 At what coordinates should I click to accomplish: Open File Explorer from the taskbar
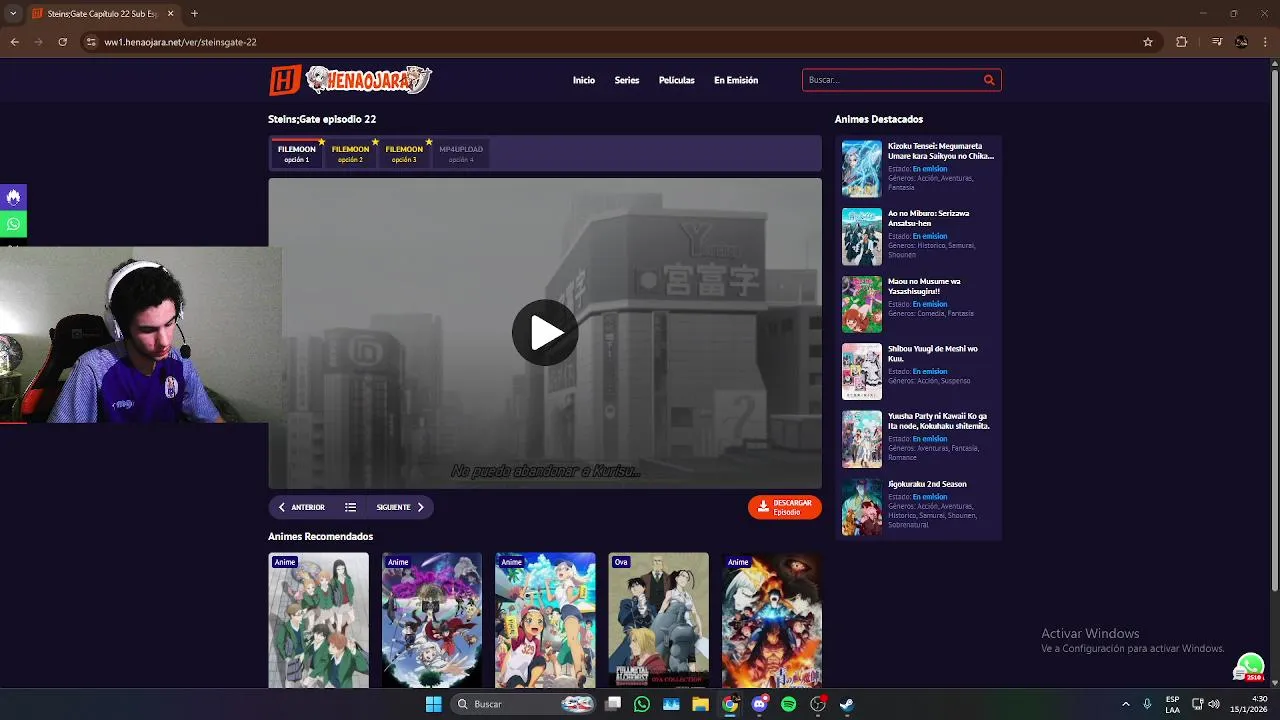(700, 704)
